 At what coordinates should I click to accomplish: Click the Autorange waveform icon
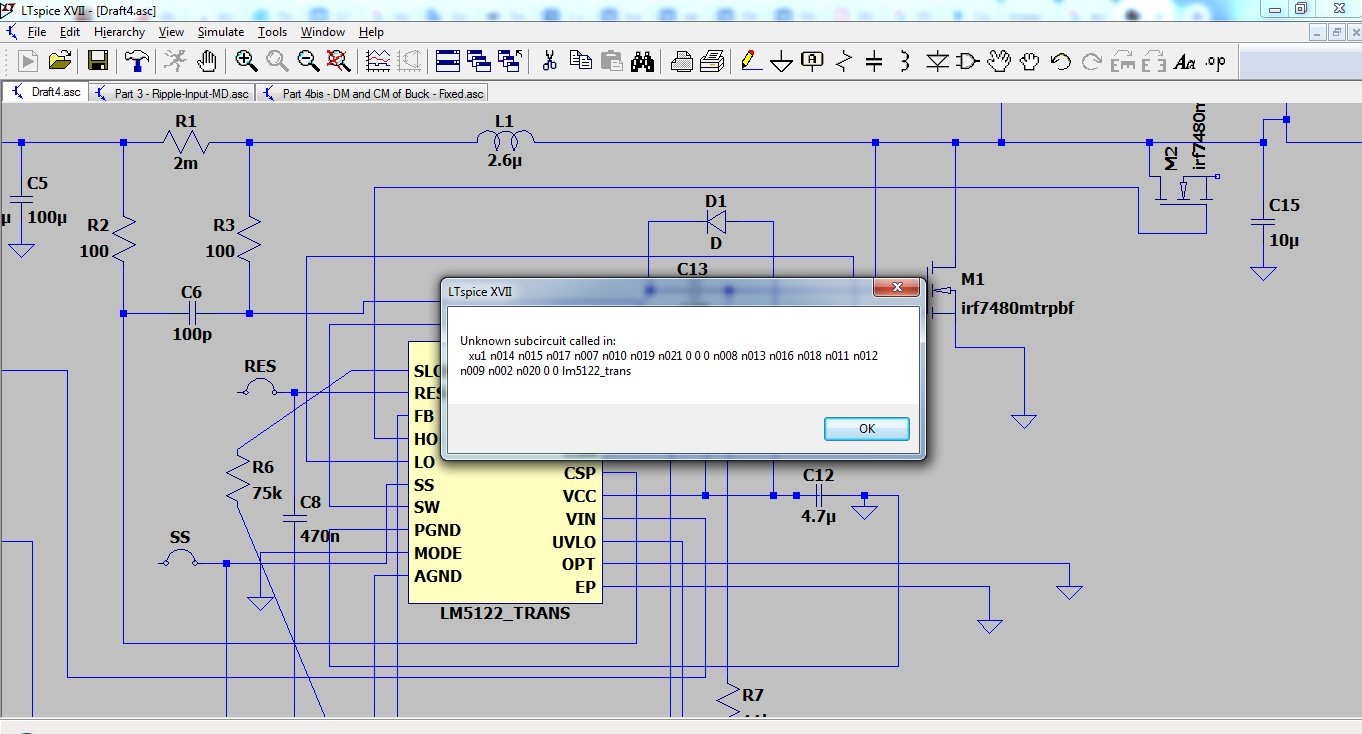(x=378, y=61)
